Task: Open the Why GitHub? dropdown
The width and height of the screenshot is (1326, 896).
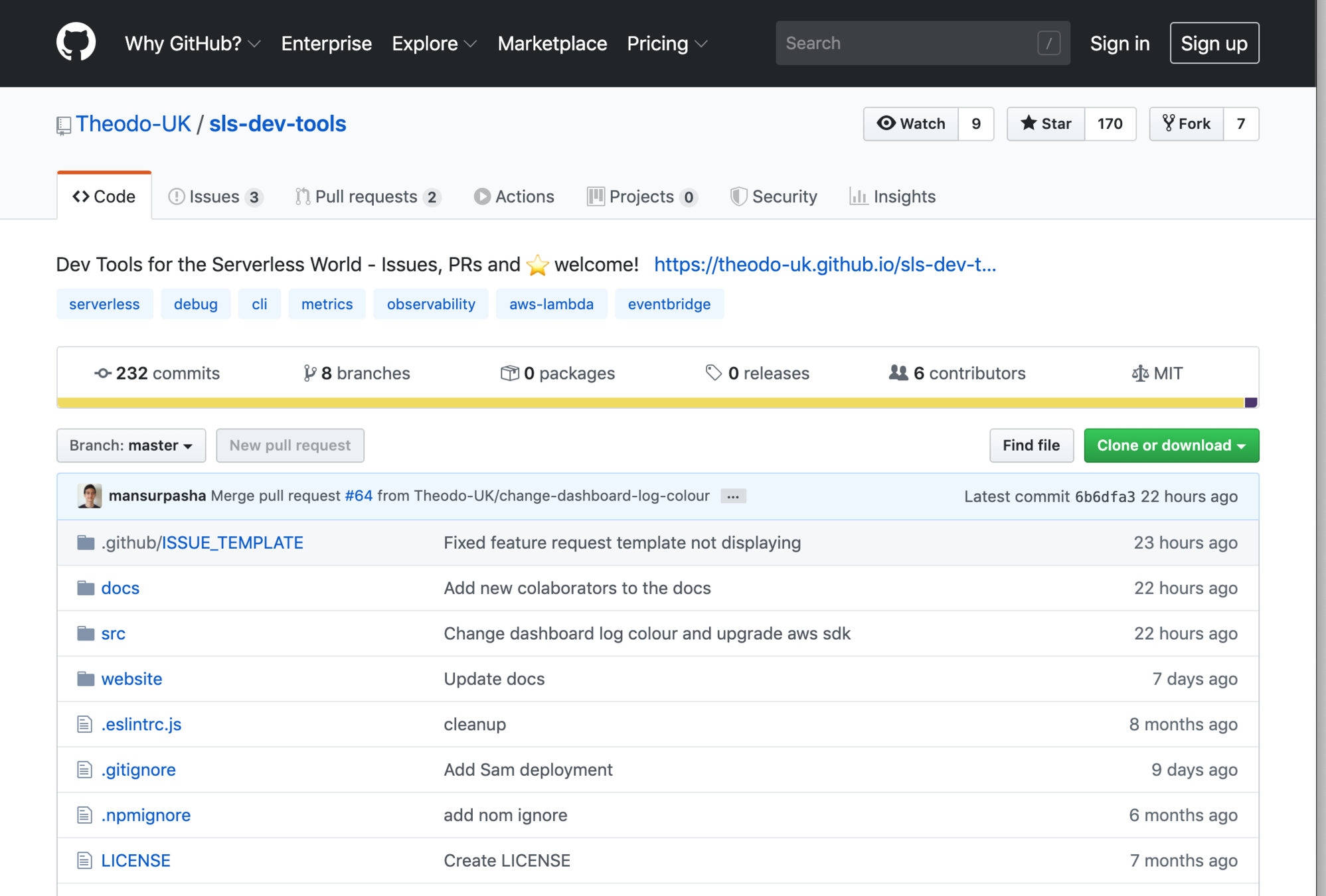Action: pos(193,43)
